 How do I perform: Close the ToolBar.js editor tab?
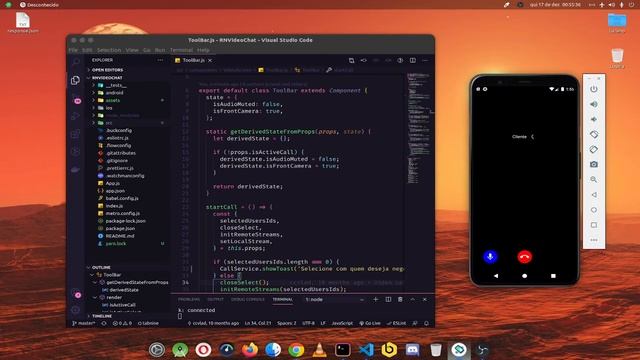point(210,60)
